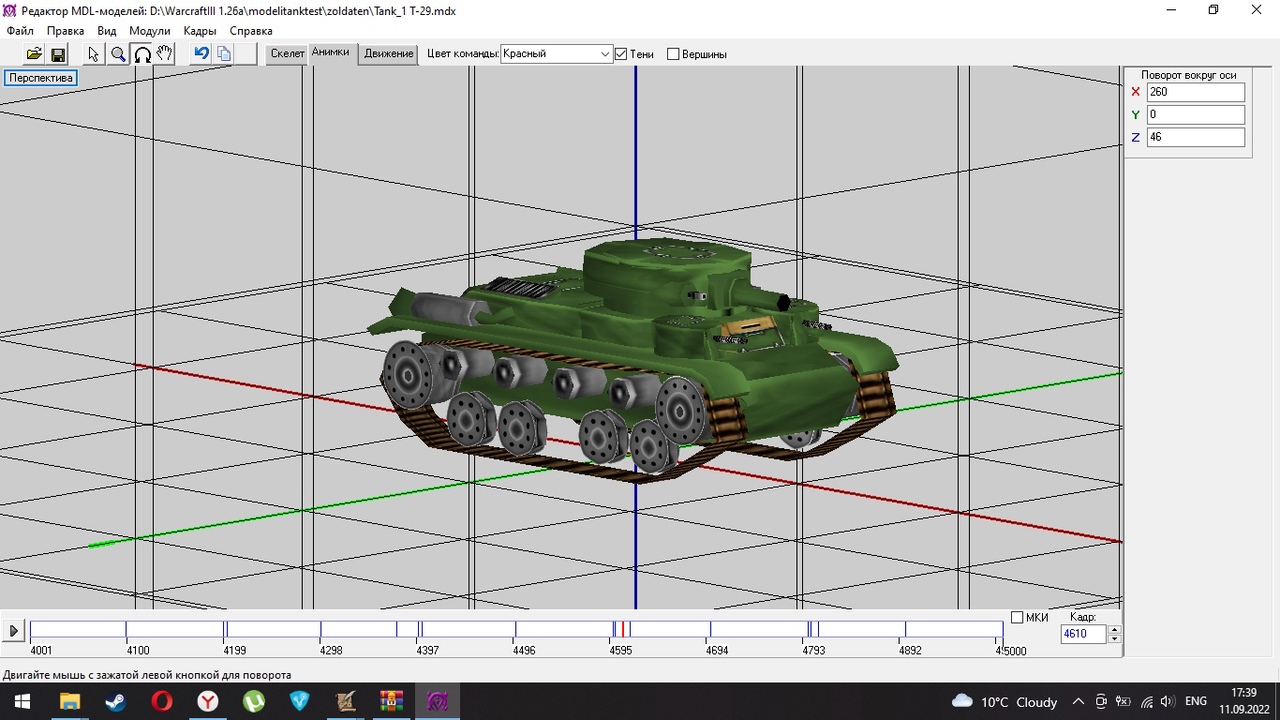This screenshot has width=1280, height=720.
Task: Choose the hand pan tool
Action: (165, 54)
